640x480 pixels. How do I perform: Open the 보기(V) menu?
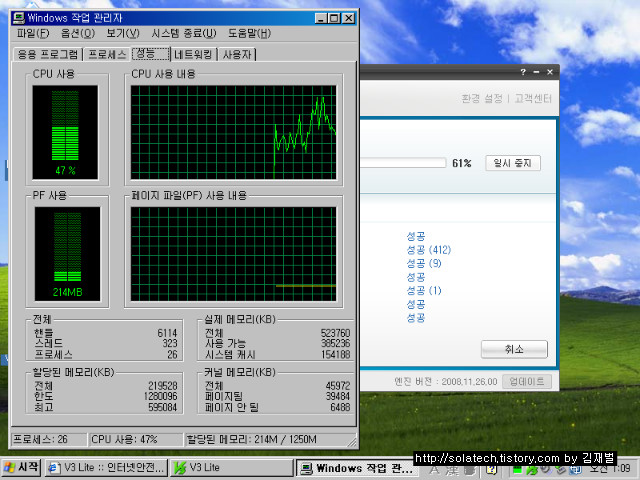coord(123,33)
